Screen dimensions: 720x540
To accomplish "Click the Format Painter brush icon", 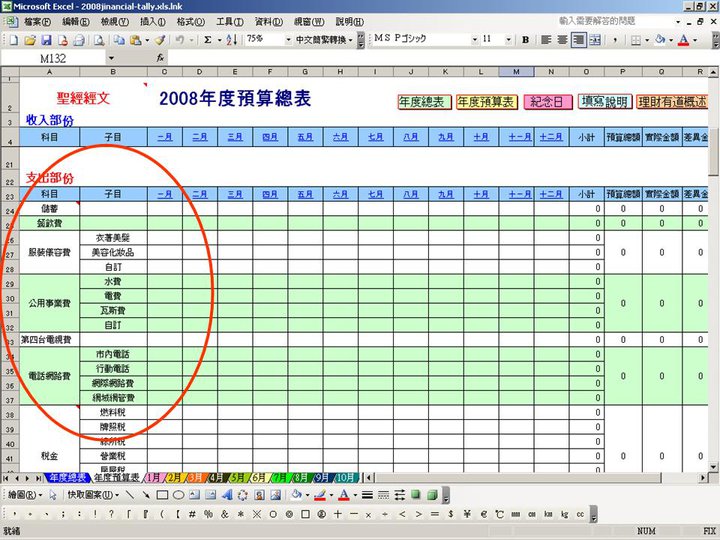I will pos(160,40).
